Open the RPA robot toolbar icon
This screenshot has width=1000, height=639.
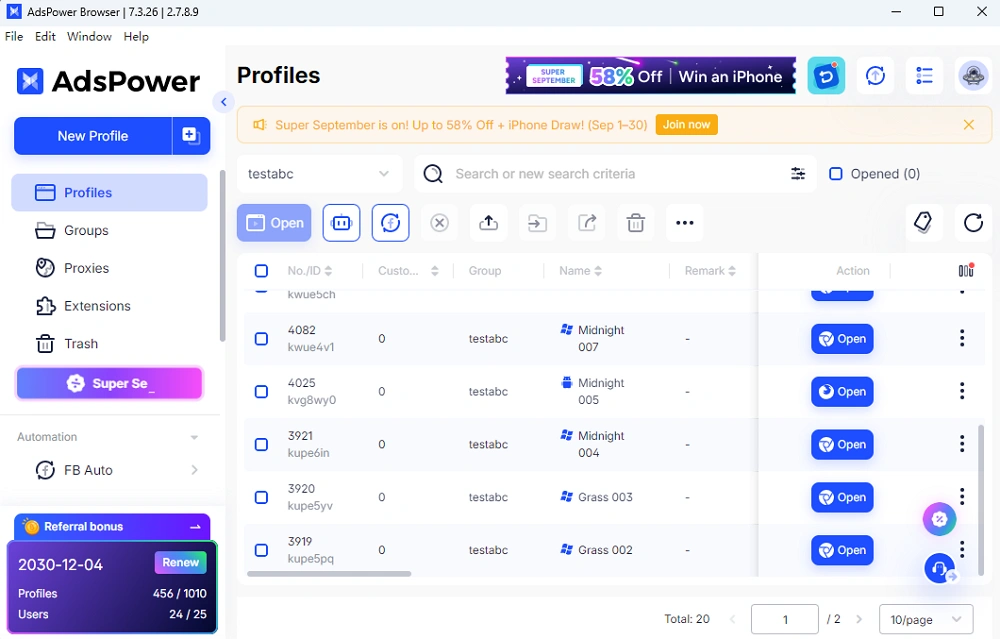pyautogui.click(x=341, y=223)
